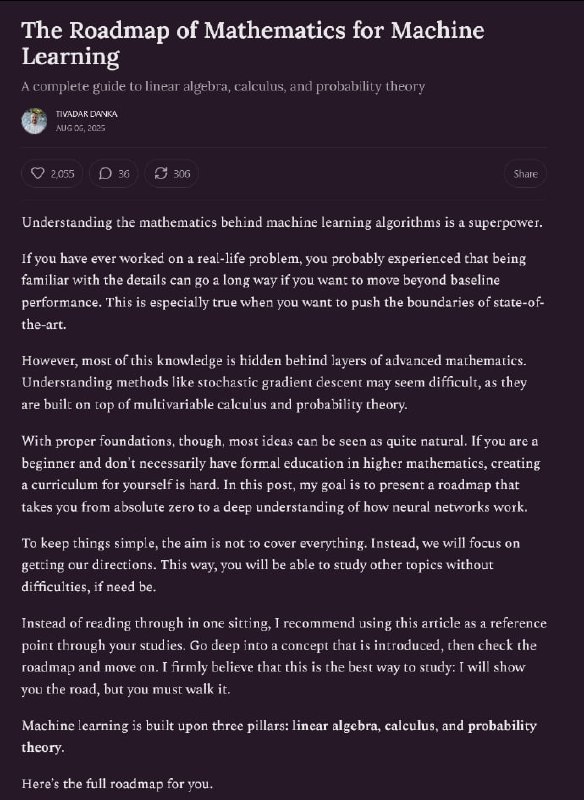Screen dimensions: 584x800
Task: Restack the post with the restack icon
Action: 160,173
